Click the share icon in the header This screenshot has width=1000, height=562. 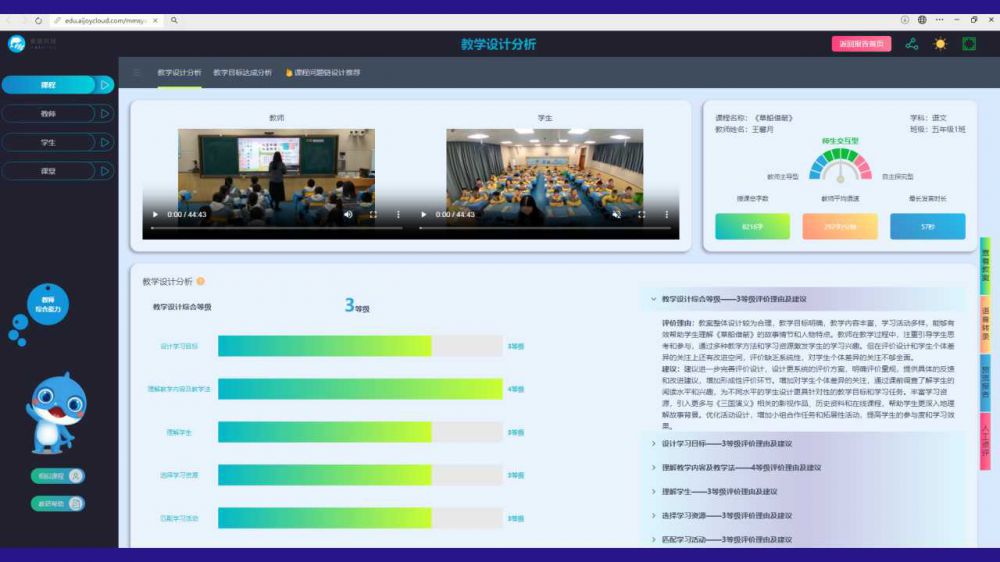click(911, 44)
